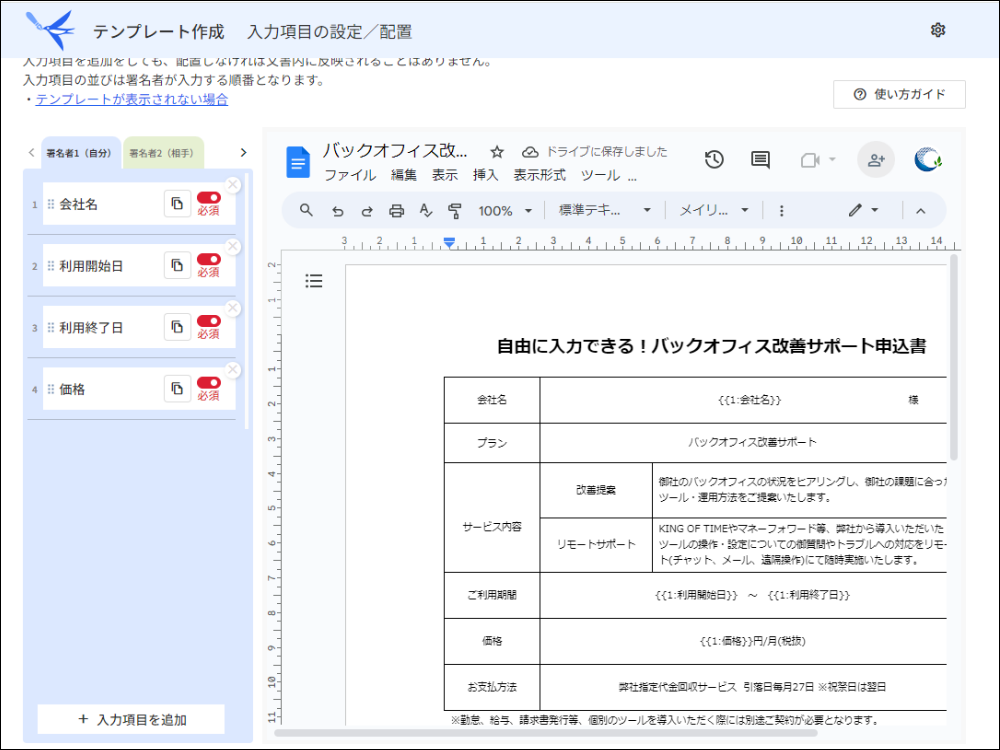Open テンプレートが表示されない場合 link

click(131, 99)
